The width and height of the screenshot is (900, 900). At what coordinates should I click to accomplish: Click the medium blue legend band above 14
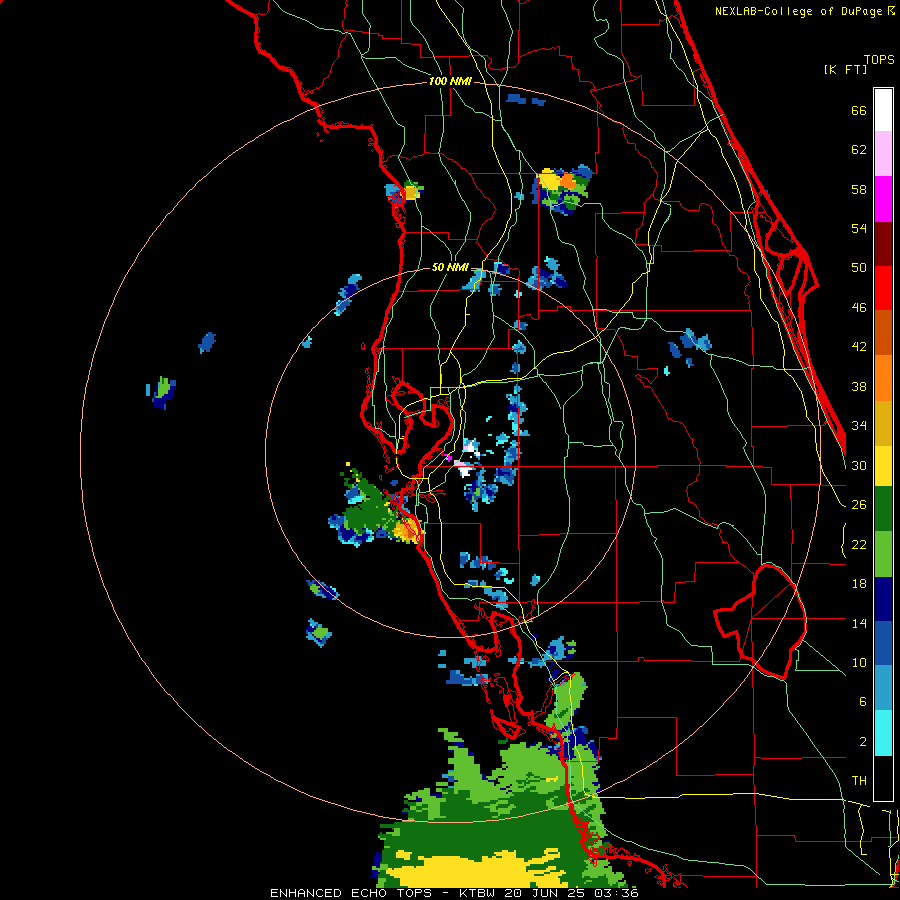tap(883, 643)
